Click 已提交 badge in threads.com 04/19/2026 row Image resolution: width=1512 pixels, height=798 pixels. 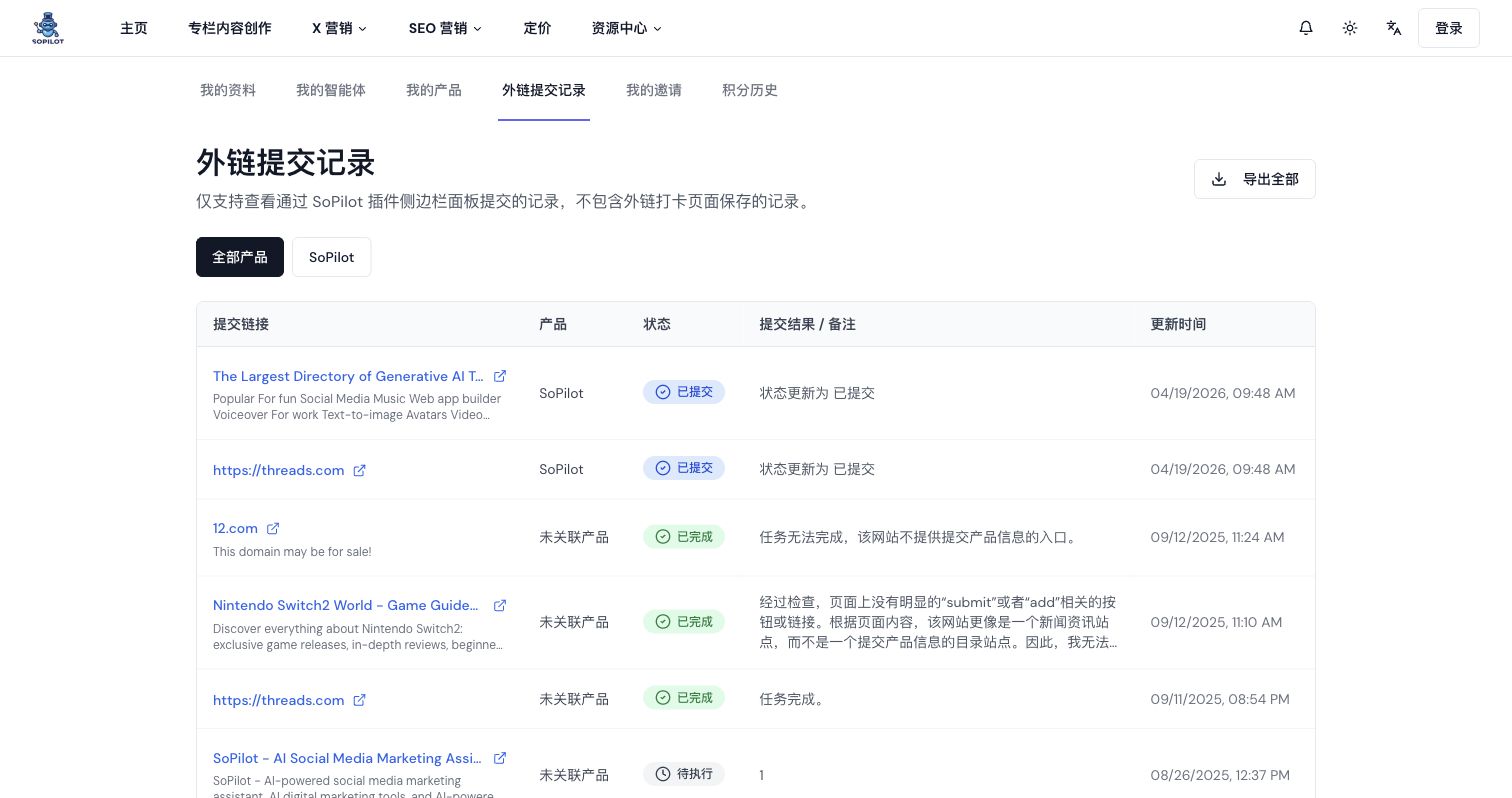684,468
